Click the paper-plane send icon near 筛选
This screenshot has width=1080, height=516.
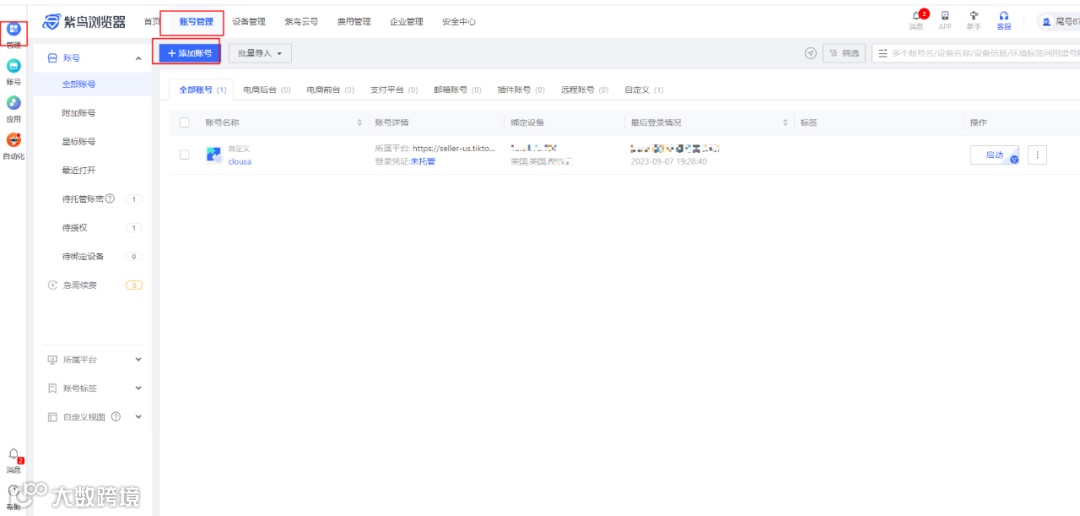(811, 53)
